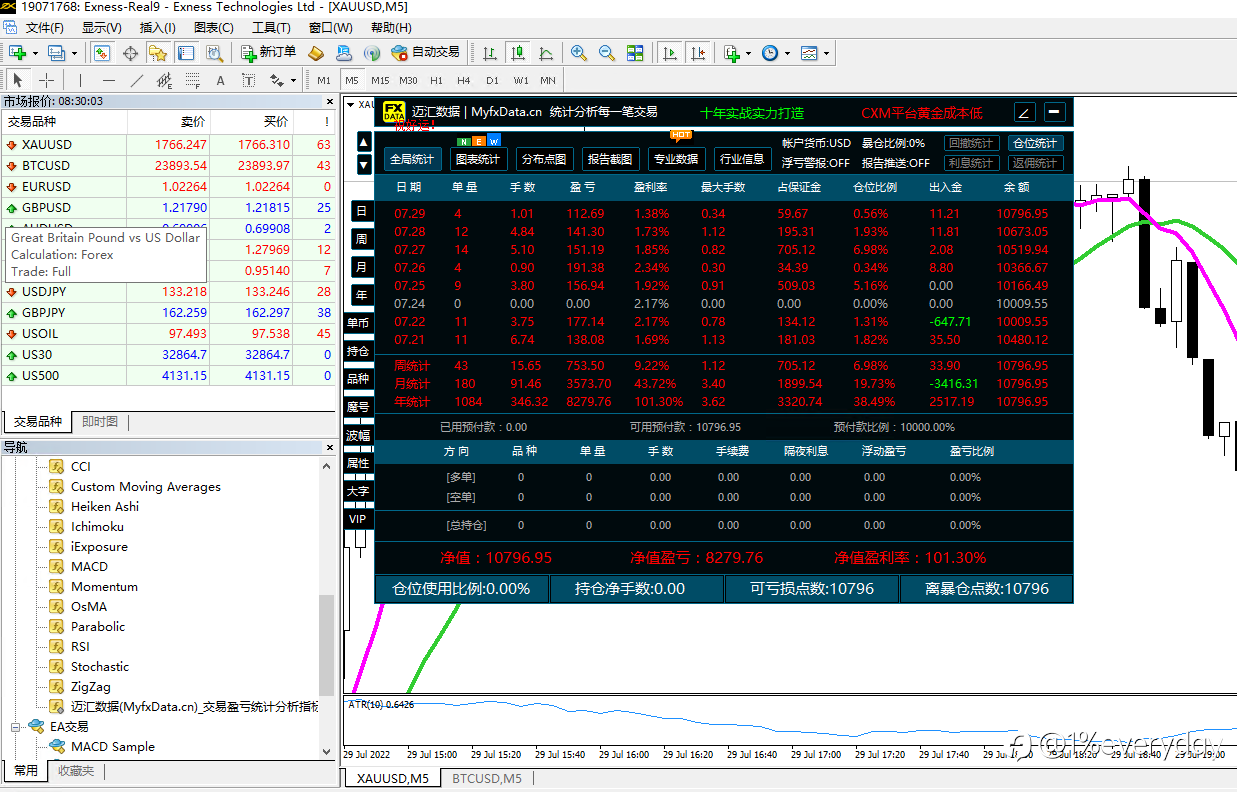Click the 专业数据 button

pos(675,159)
